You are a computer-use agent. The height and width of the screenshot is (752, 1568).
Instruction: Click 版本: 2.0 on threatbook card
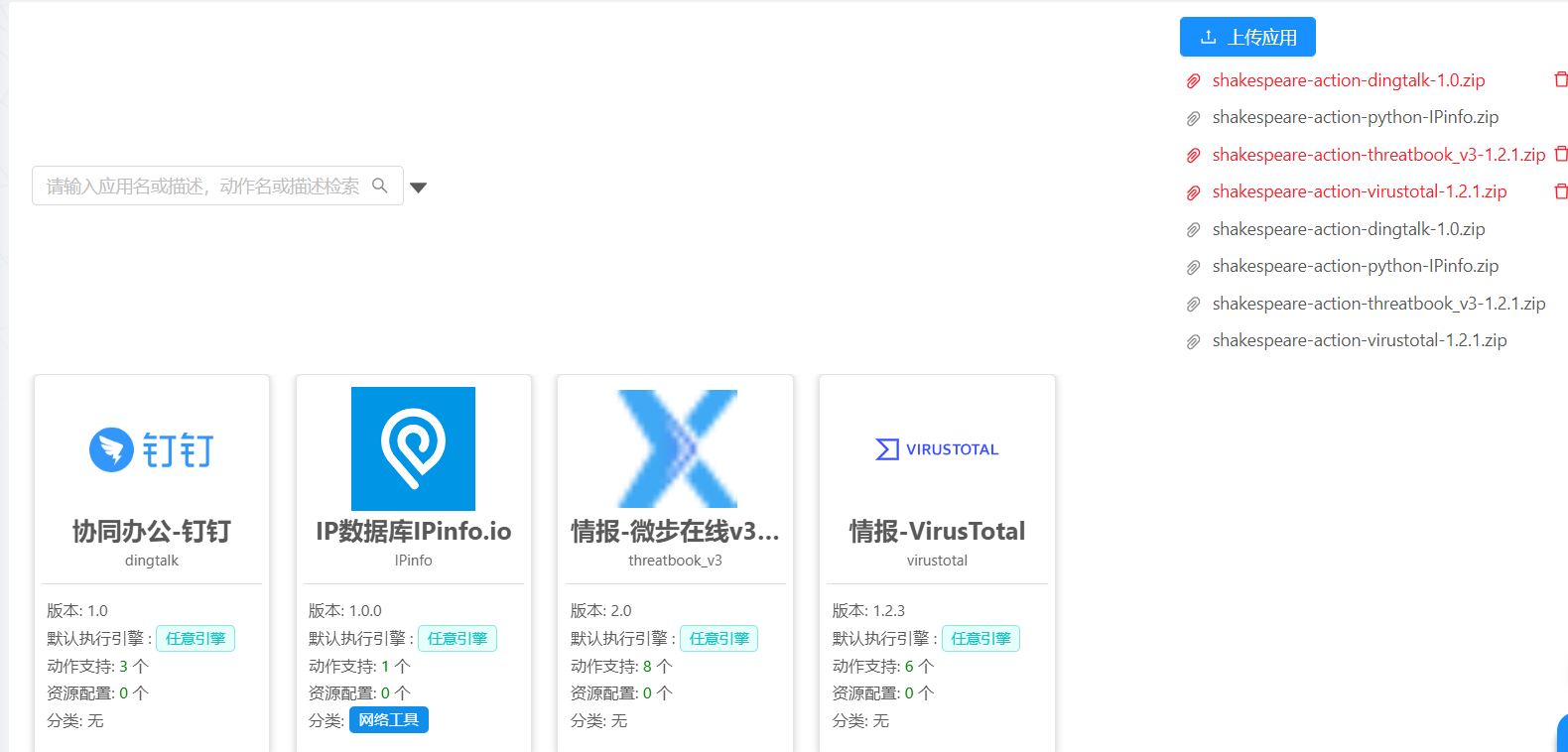[600, 611]
